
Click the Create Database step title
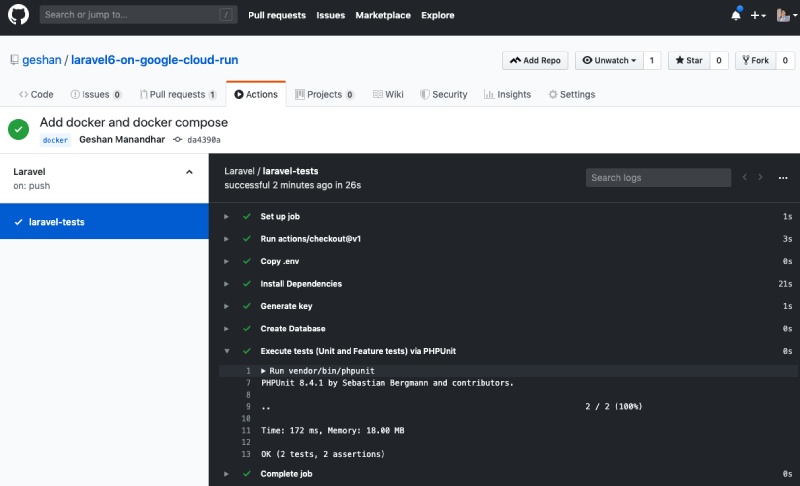(293, 328)
